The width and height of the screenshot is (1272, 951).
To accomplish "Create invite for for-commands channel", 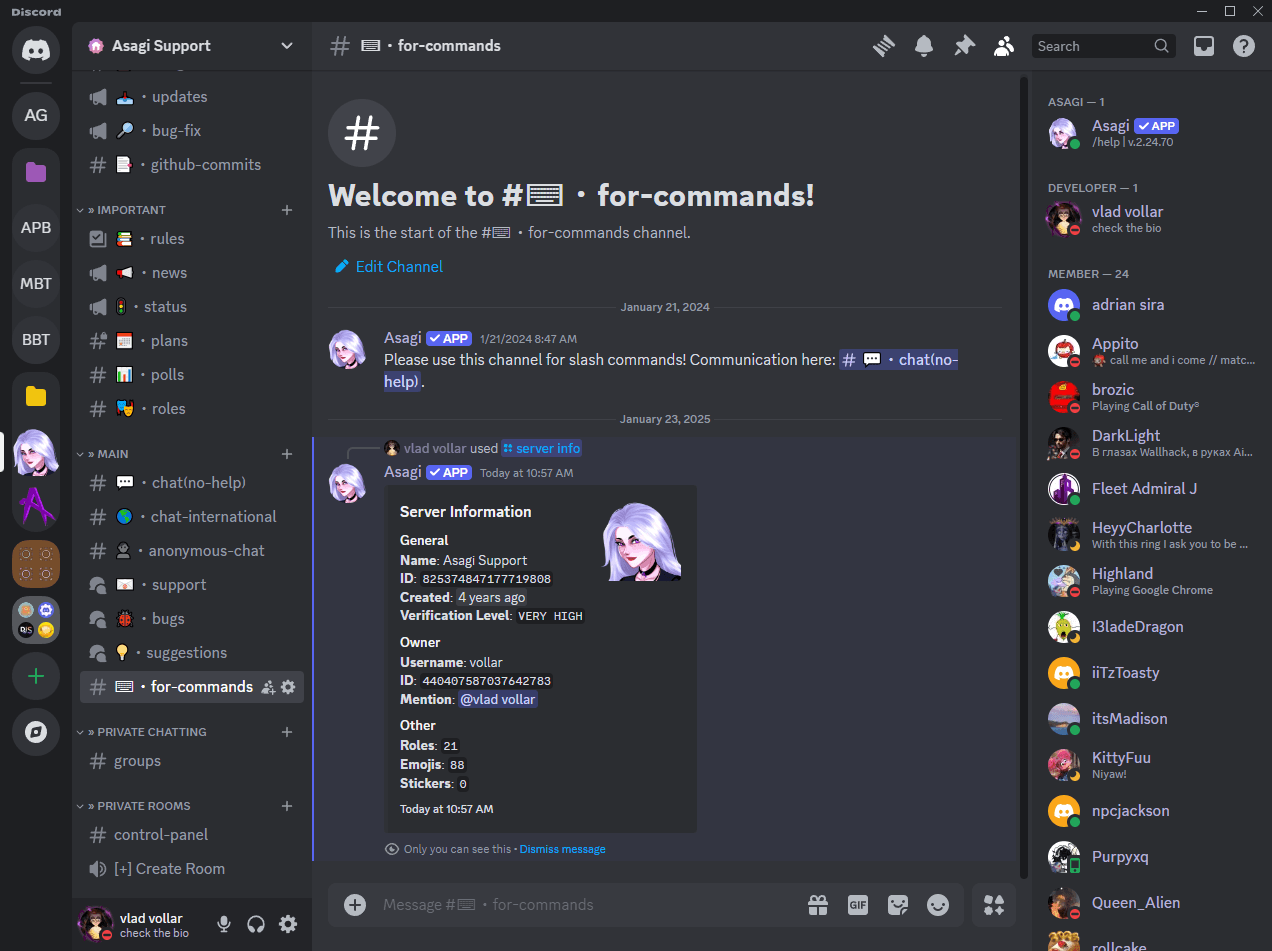I will (x=268, y=687).
